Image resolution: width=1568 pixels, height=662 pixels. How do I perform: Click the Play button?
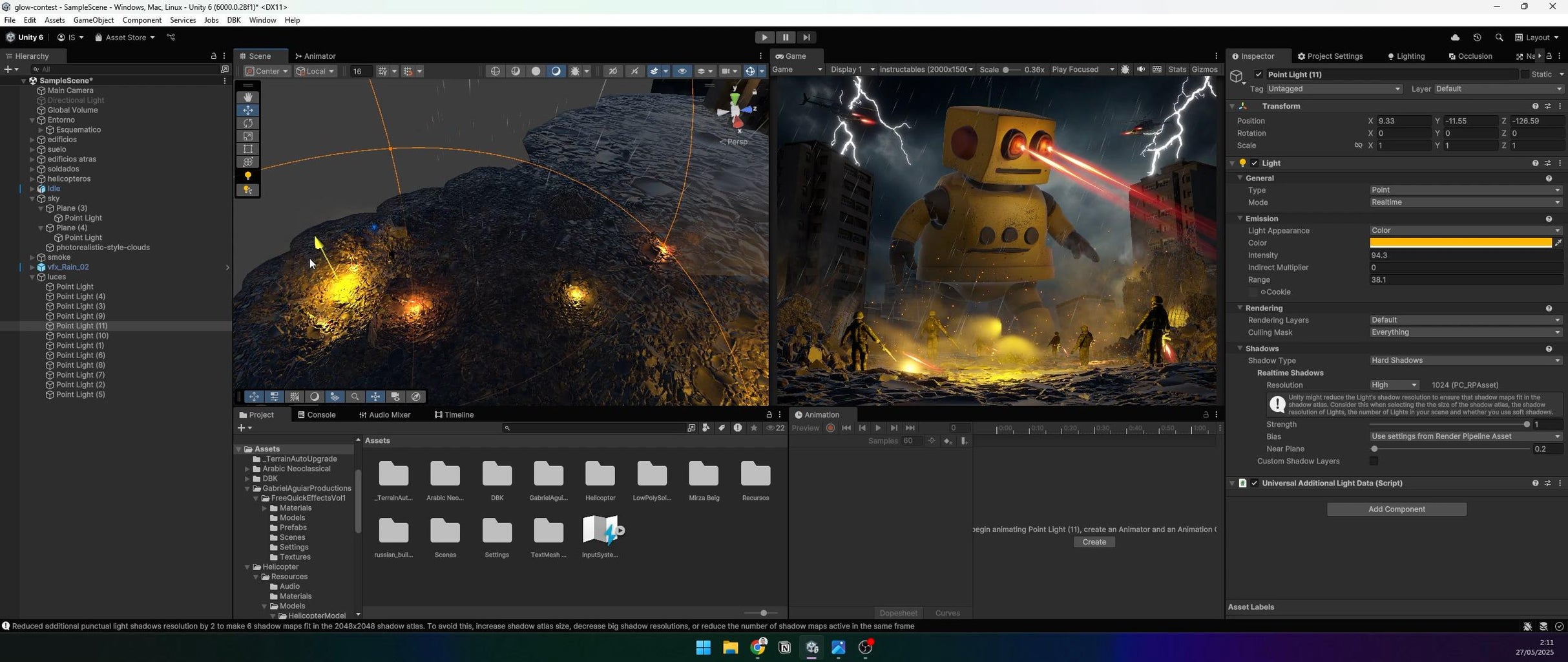(x=764, y=37)
